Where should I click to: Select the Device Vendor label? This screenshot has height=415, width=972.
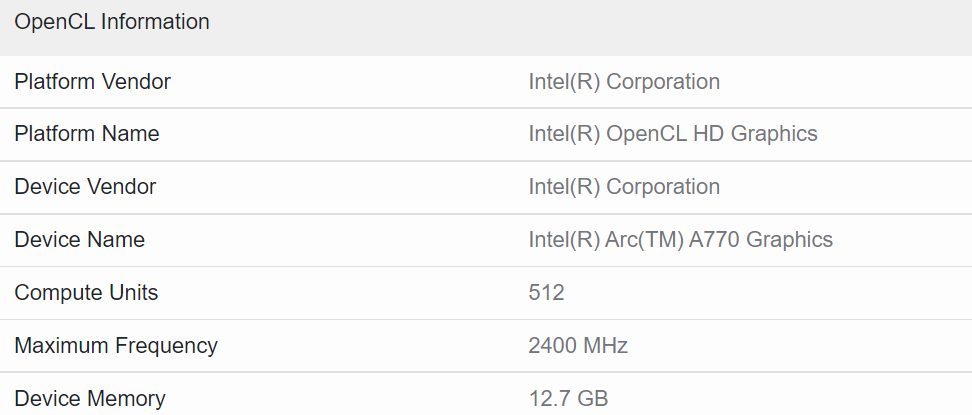85,187
